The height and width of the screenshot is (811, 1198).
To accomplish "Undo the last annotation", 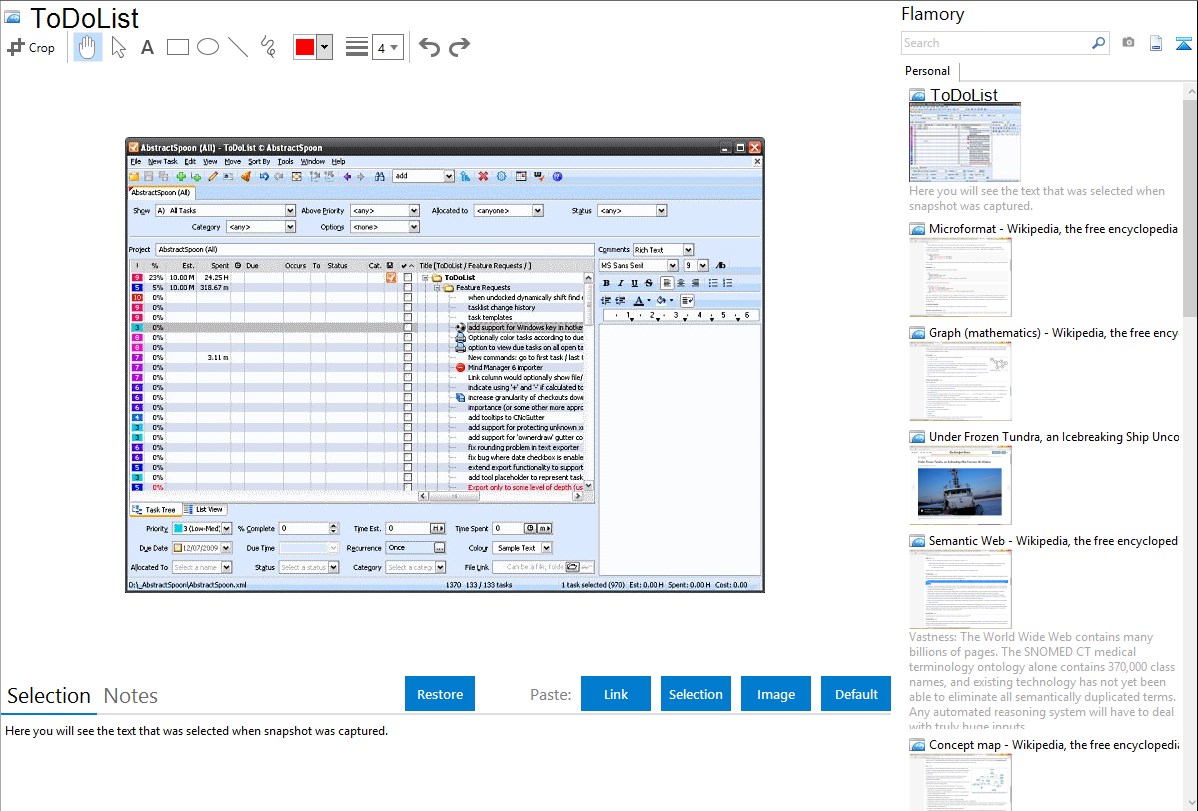I will tap(429, 47).
